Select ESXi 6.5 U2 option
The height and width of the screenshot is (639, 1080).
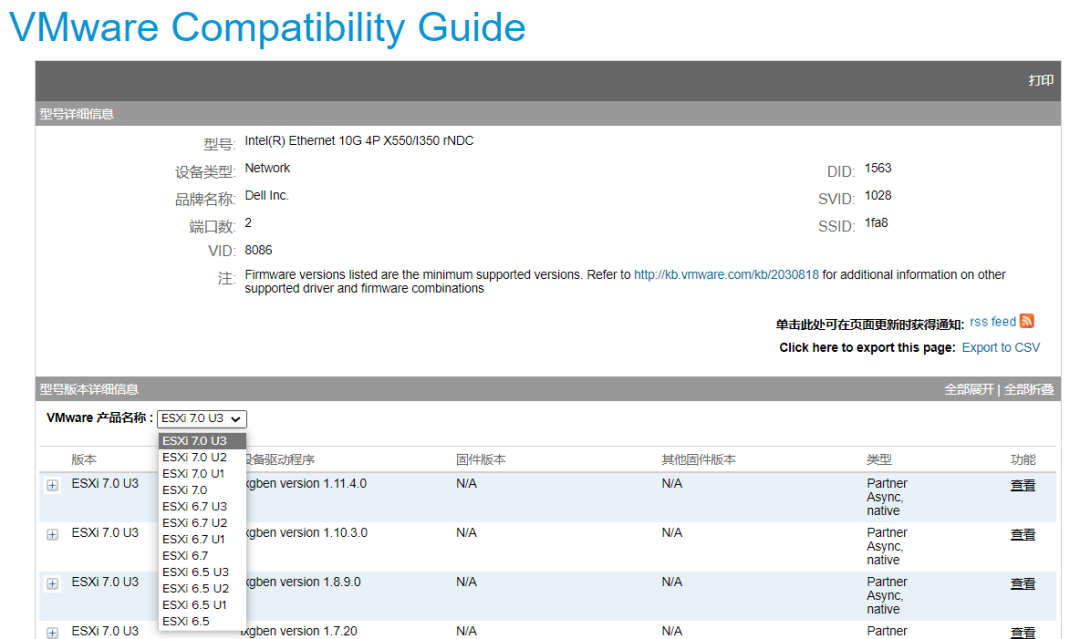pos(202,589)
